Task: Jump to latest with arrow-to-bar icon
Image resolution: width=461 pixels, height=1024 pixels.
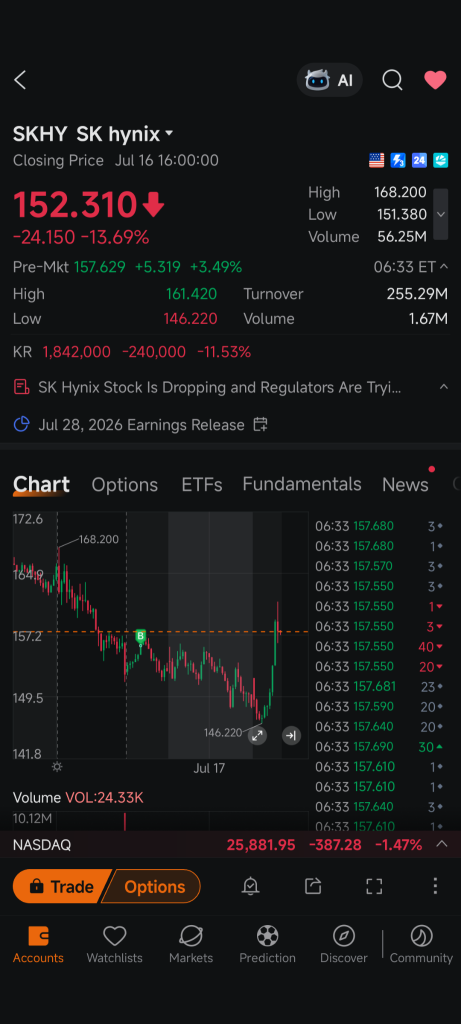Action: pos(291,735)
